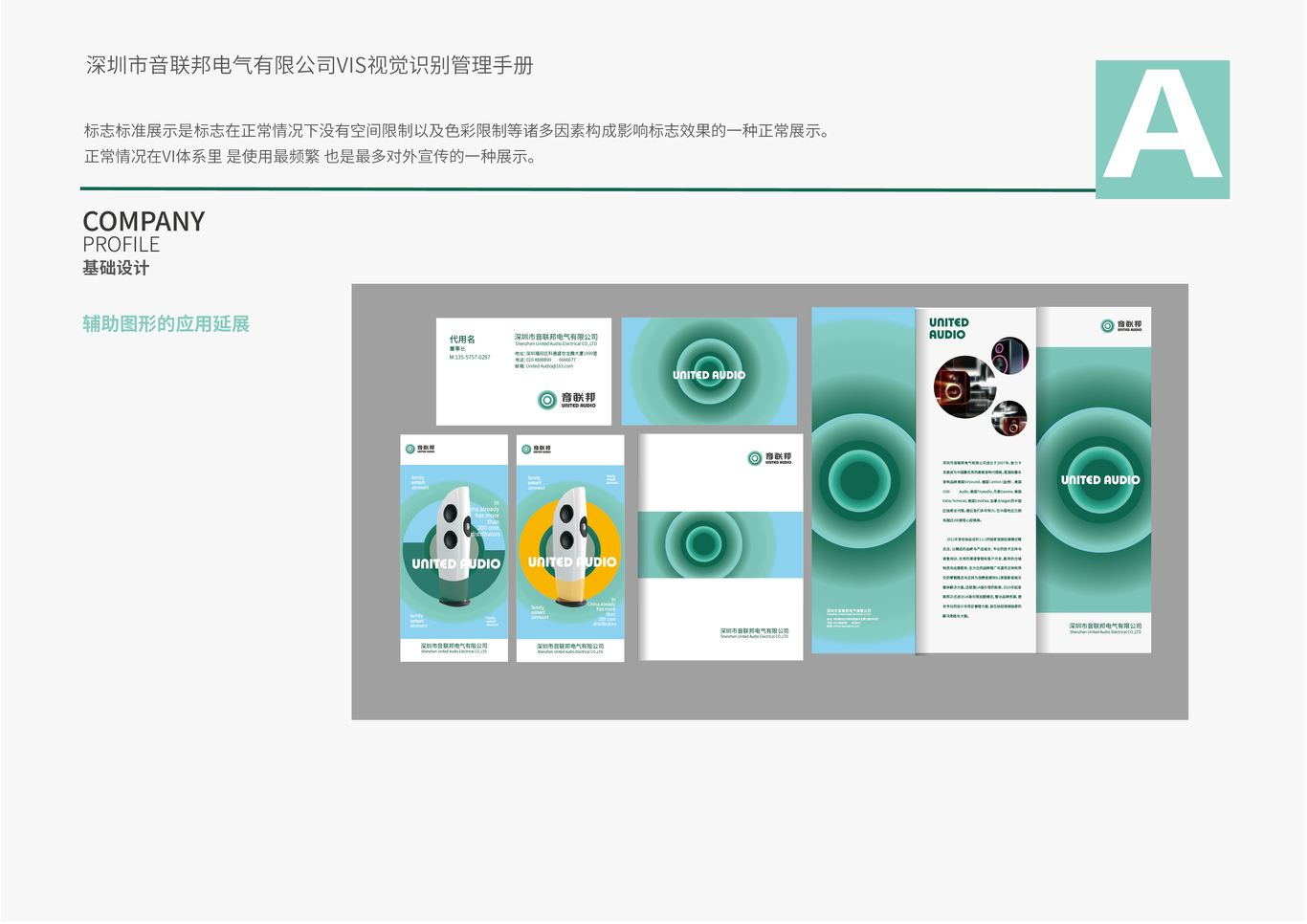This screenshot has width=1307, height=924.
Task: Select the brochure left panel with concentric circles
Action: tap(863, 480)
